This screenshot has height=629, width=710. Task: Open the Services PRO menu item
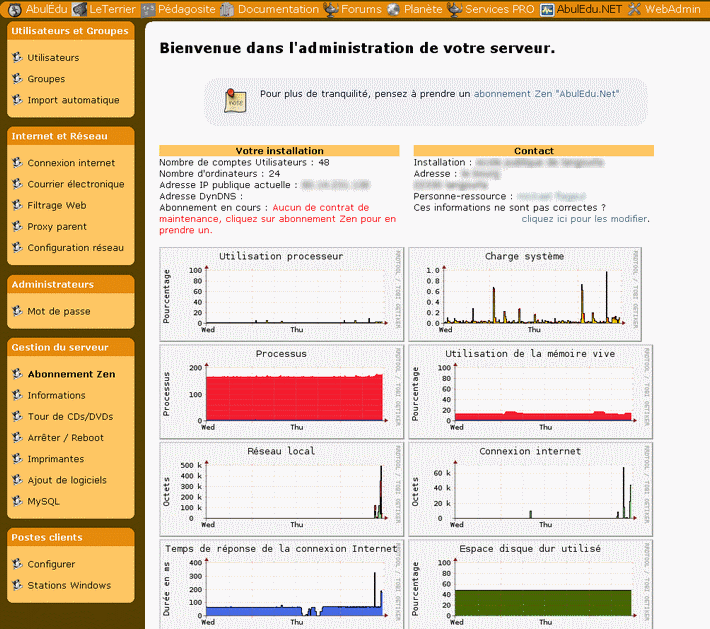[499, 9]
